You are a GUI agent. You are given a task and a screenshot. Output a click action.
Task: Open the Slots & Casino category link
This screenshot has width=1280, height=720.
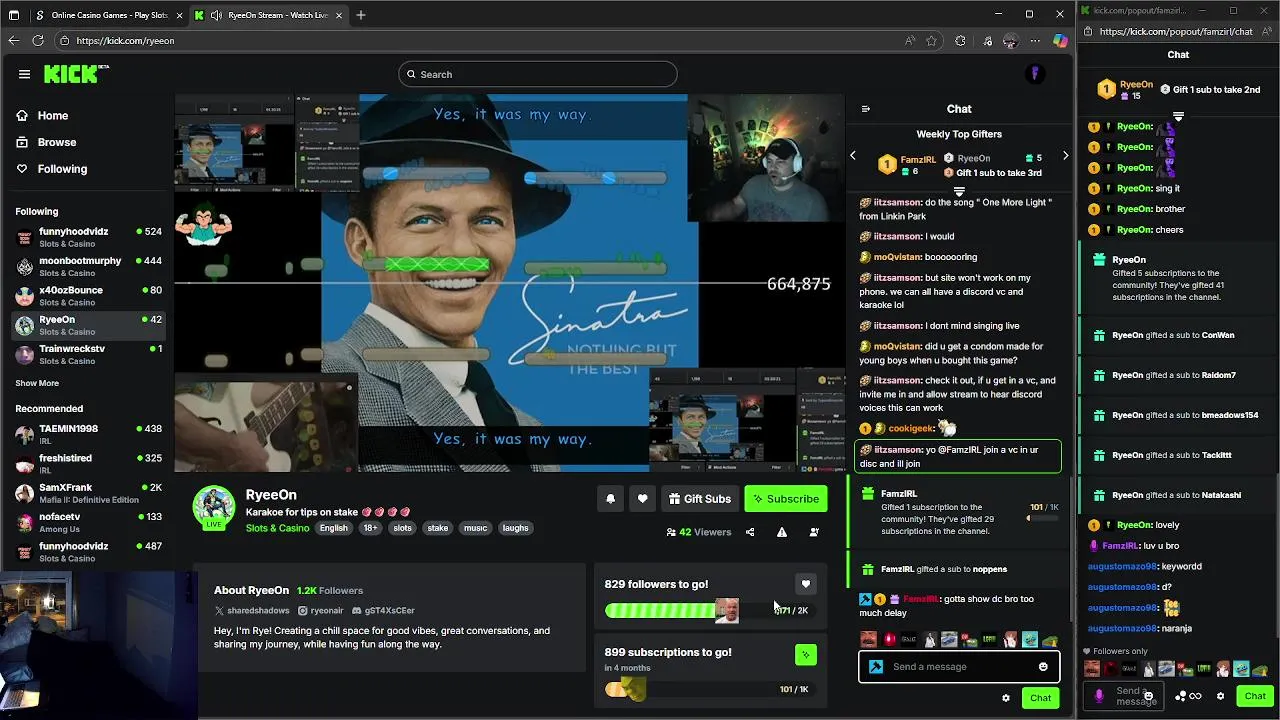(277, 528)
